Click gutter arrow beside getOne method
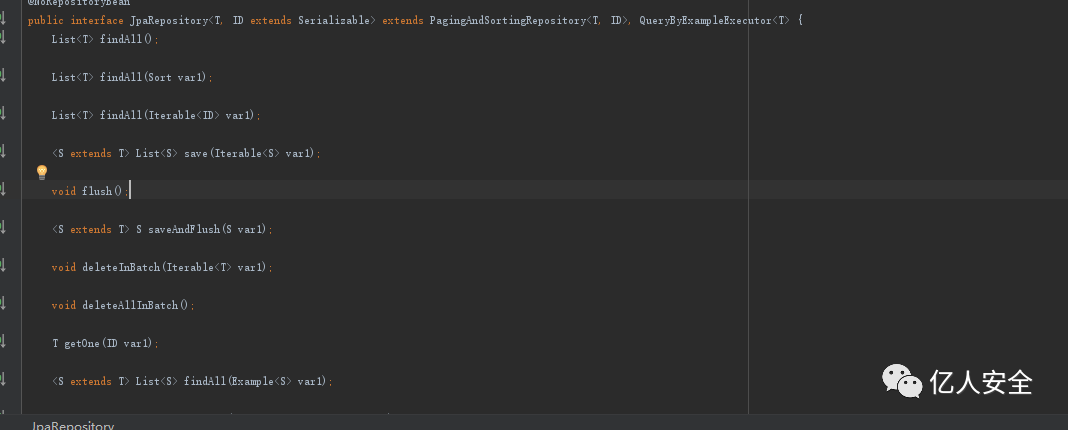The width and height of the screenshot is (1068, 430). click(x=3, y=342)
